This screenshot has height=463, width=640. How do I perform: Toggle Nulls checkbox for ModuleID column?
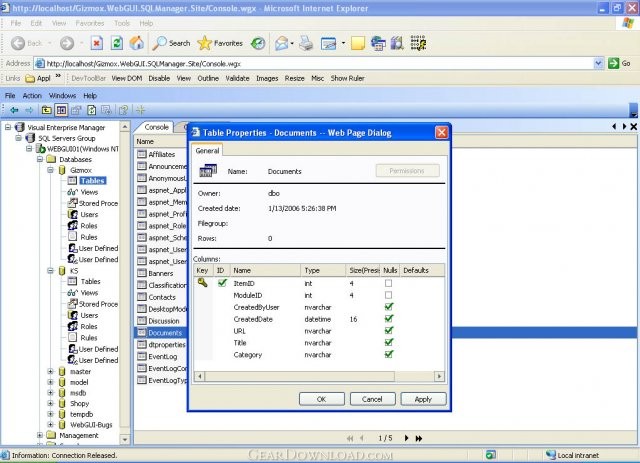389,294
